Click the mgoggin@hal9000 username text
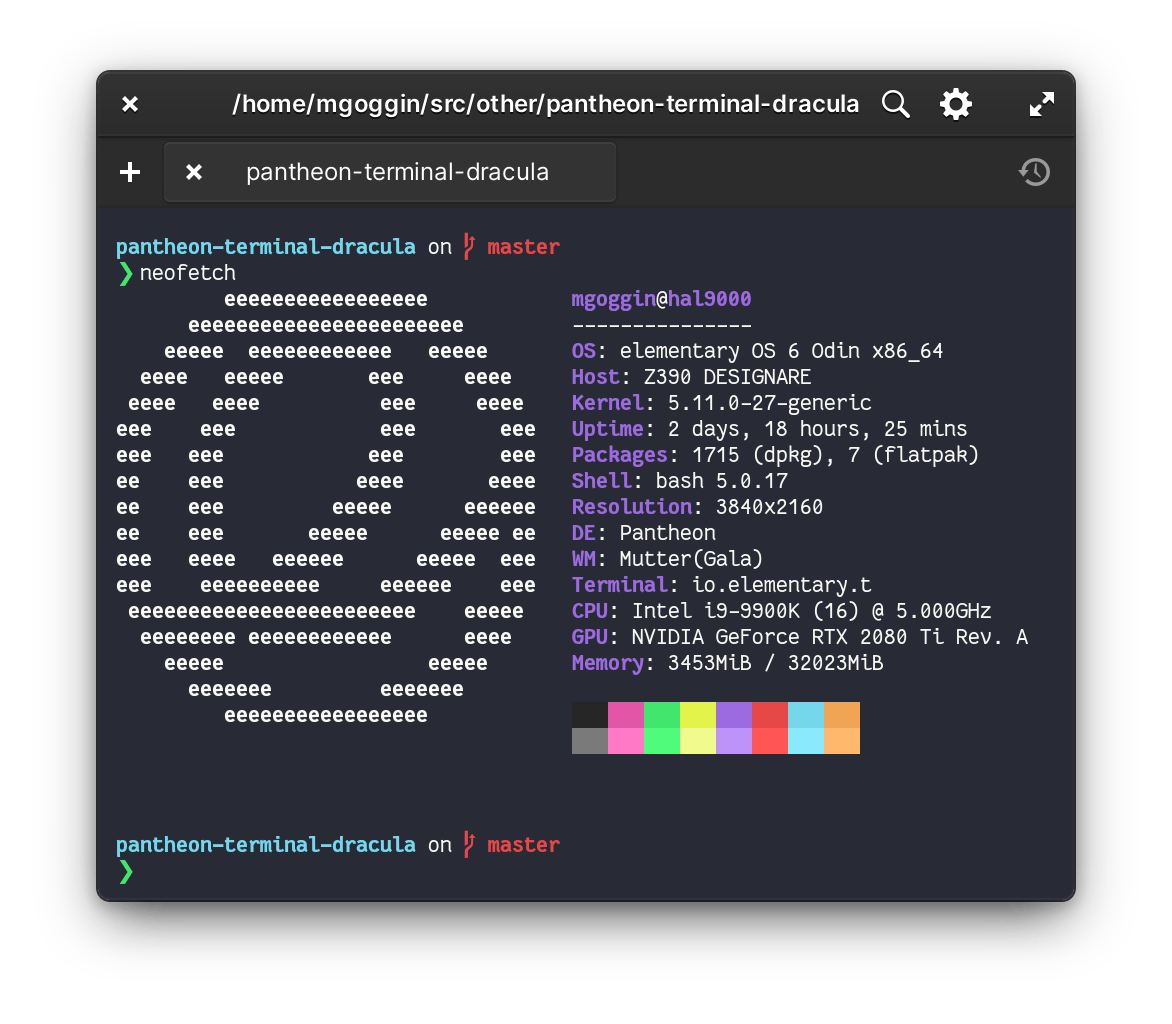Viewport: 1172px width, 1024px height. click(x=661, y=298)
